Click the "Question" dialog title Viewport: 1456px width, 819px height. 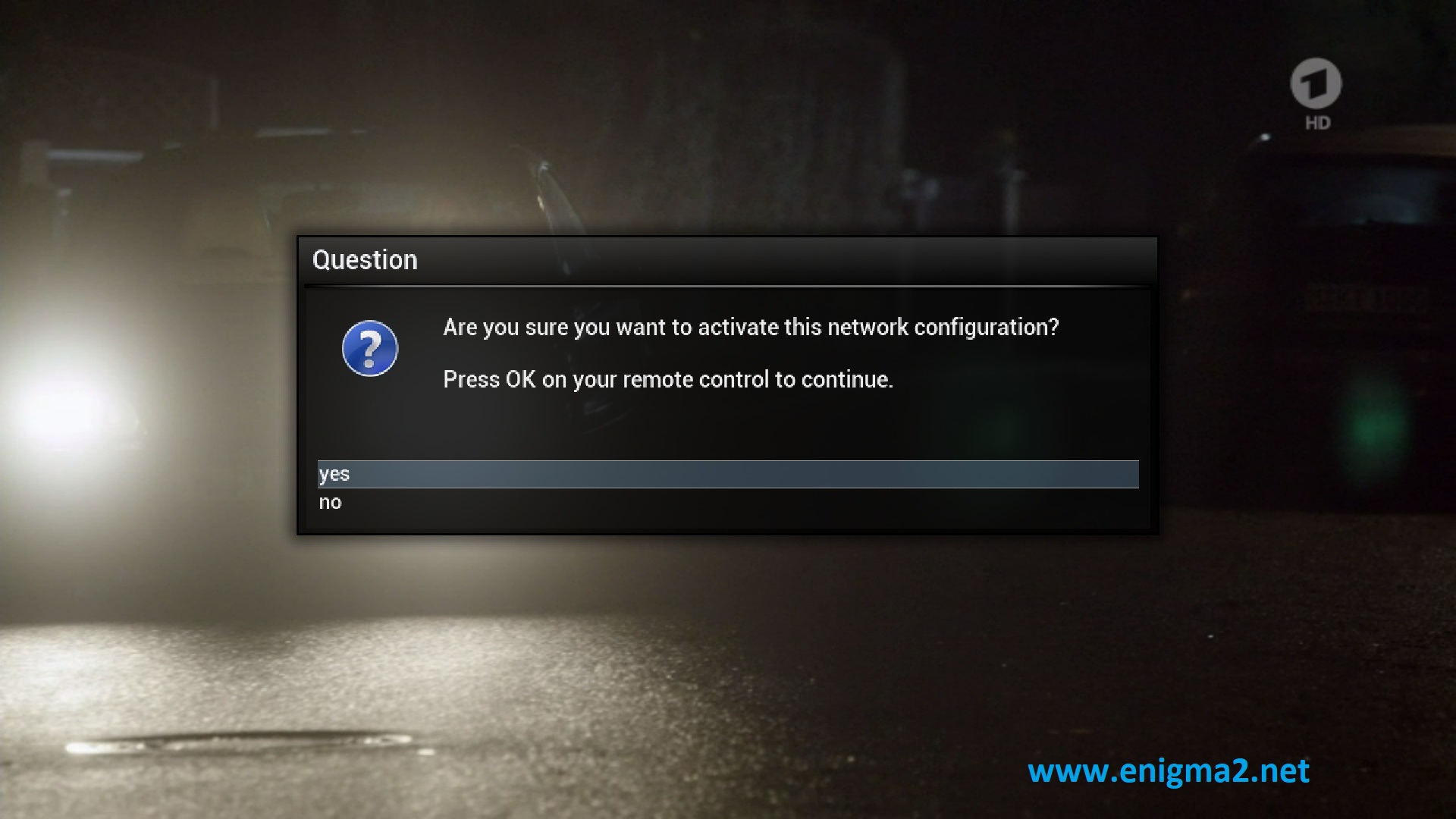pos(365,260)
